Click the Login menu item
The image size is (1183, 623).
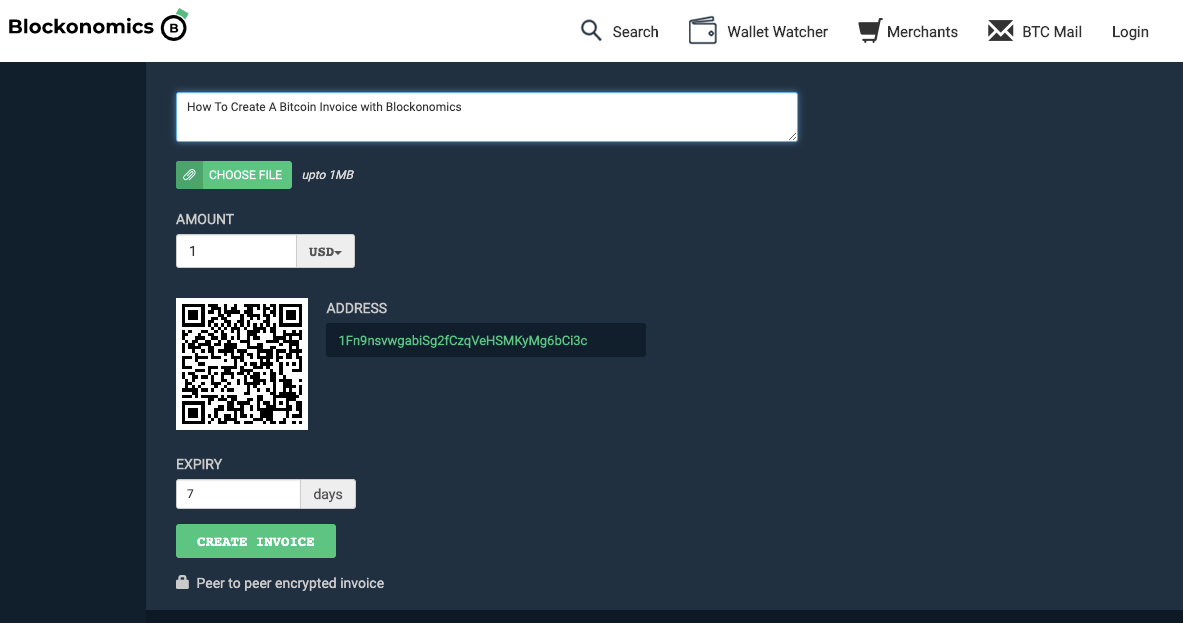pos(1130,31)
